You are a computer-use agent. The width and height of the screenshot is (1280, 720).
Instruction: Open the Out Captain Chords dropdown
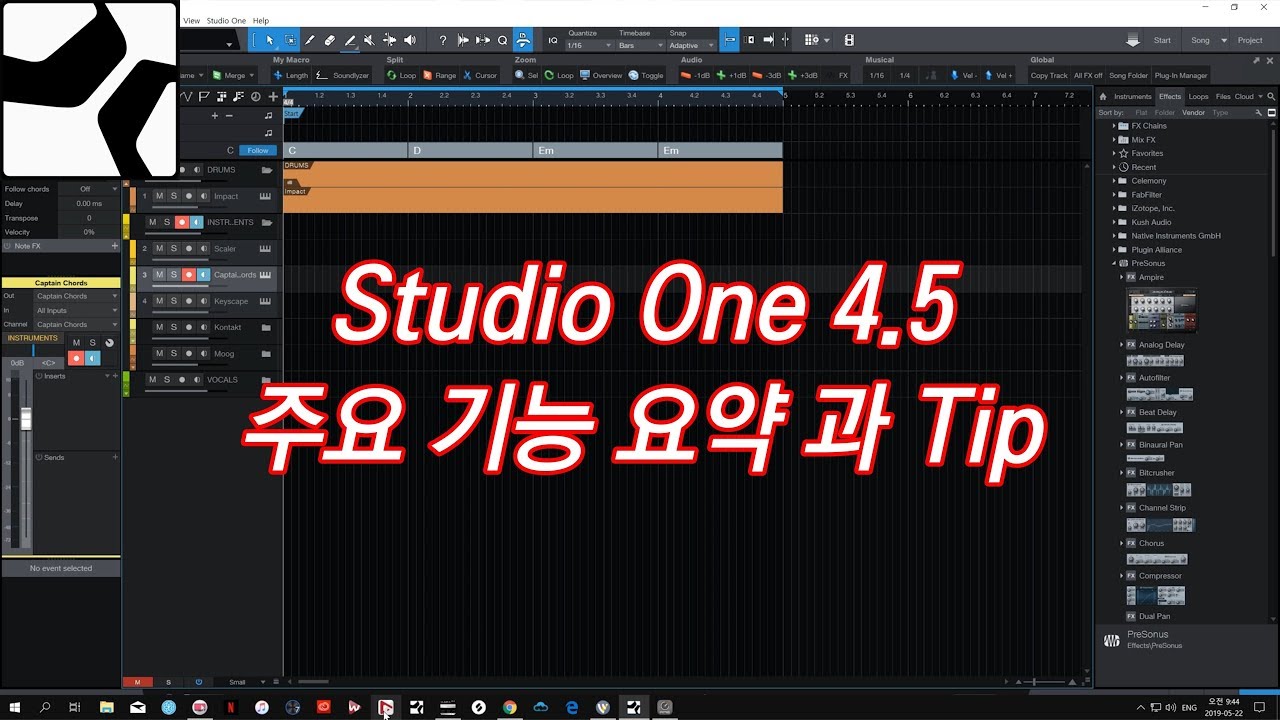pos(75,296)
